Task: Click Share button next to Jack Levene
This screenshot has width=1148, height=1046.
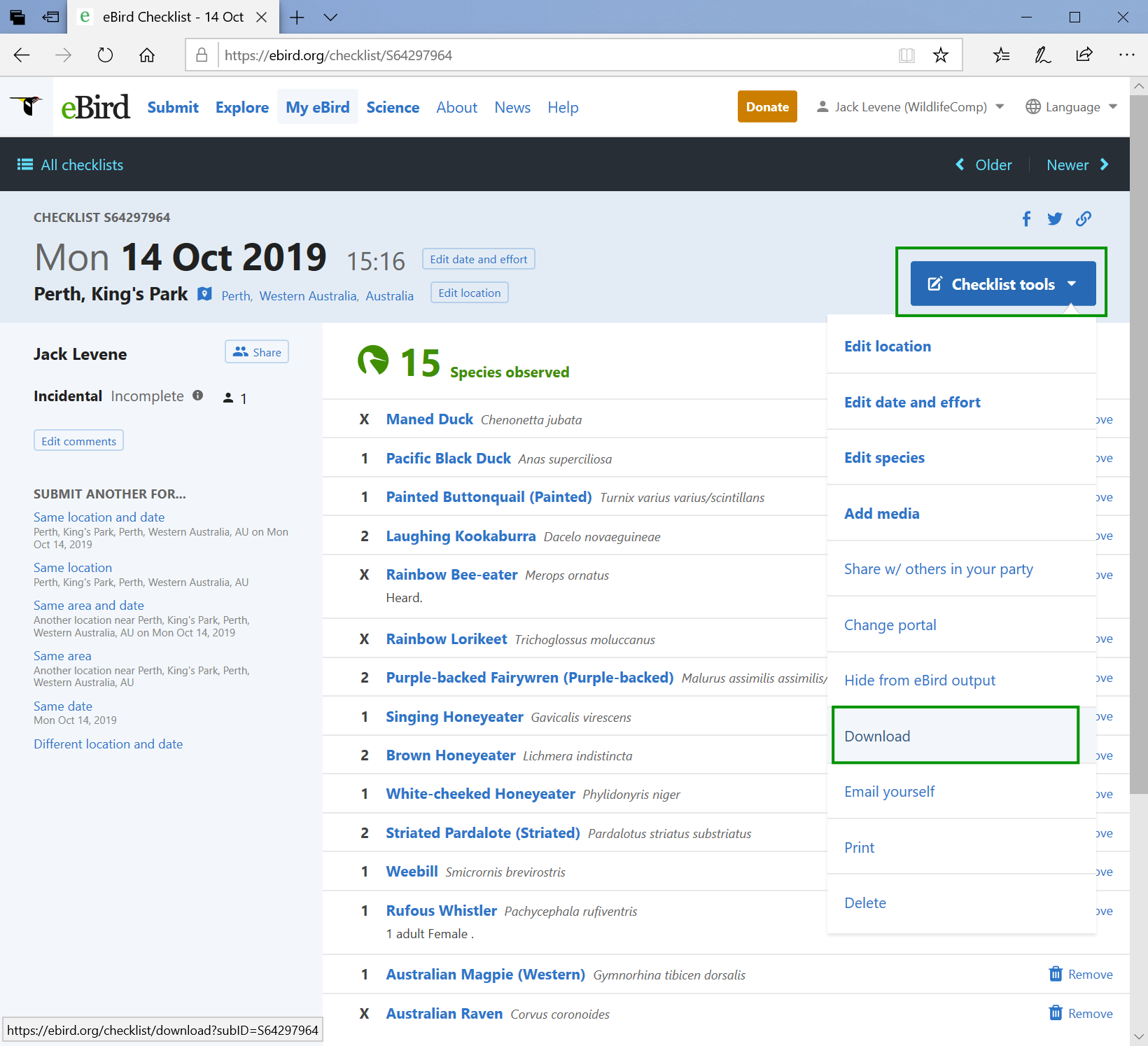Action: (x=257, y=352)
